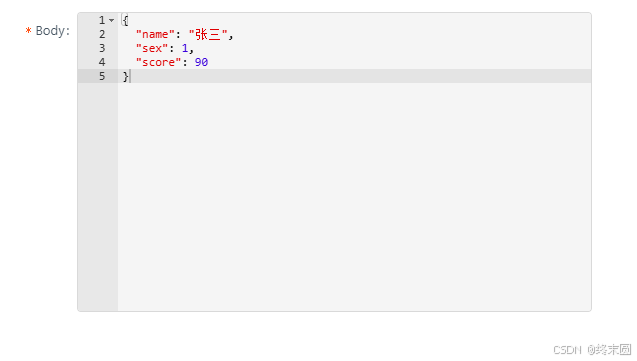This screenshot has height=361, width=637.
Task: Click the value 1 after "sex"
Action: (x=185, y=48)
